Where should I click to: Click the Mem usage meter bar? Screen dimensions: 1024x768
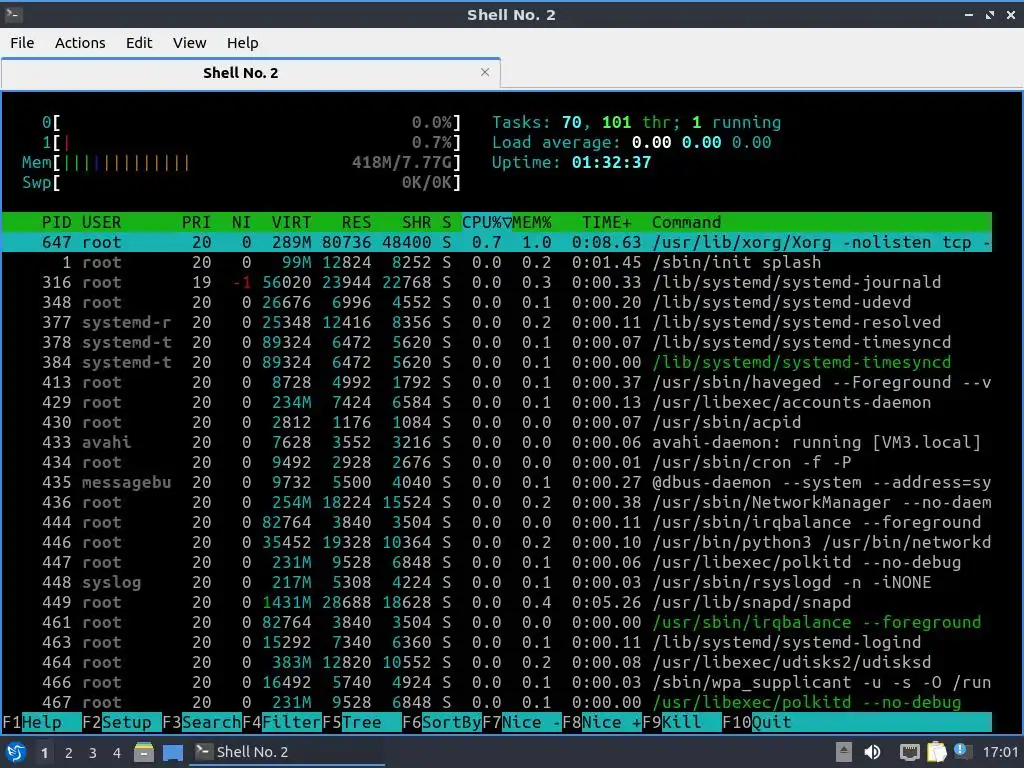pos(241,163)
